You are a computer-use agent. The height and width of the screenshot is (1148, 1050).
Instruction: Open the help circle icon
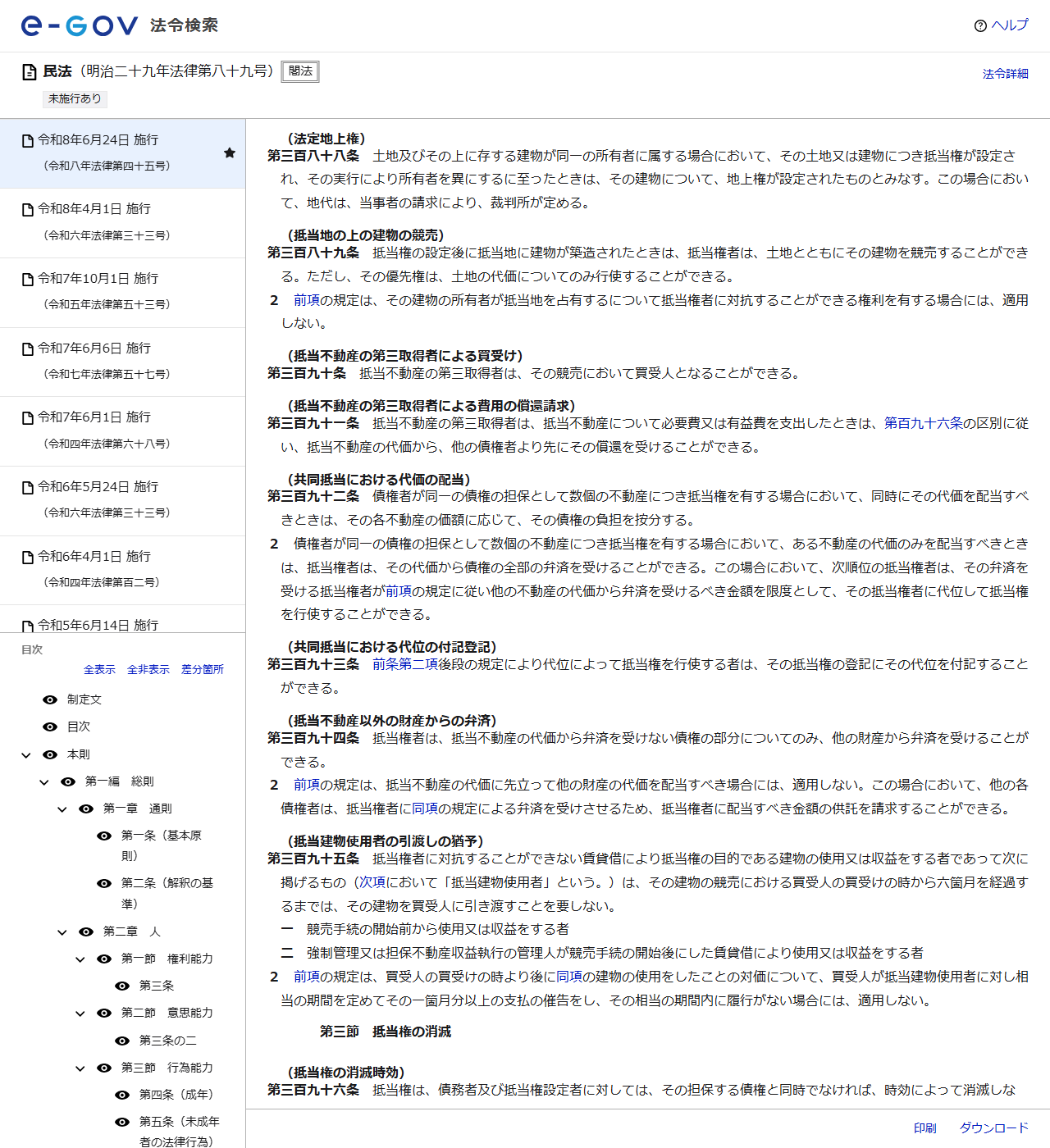coord(980,25)
